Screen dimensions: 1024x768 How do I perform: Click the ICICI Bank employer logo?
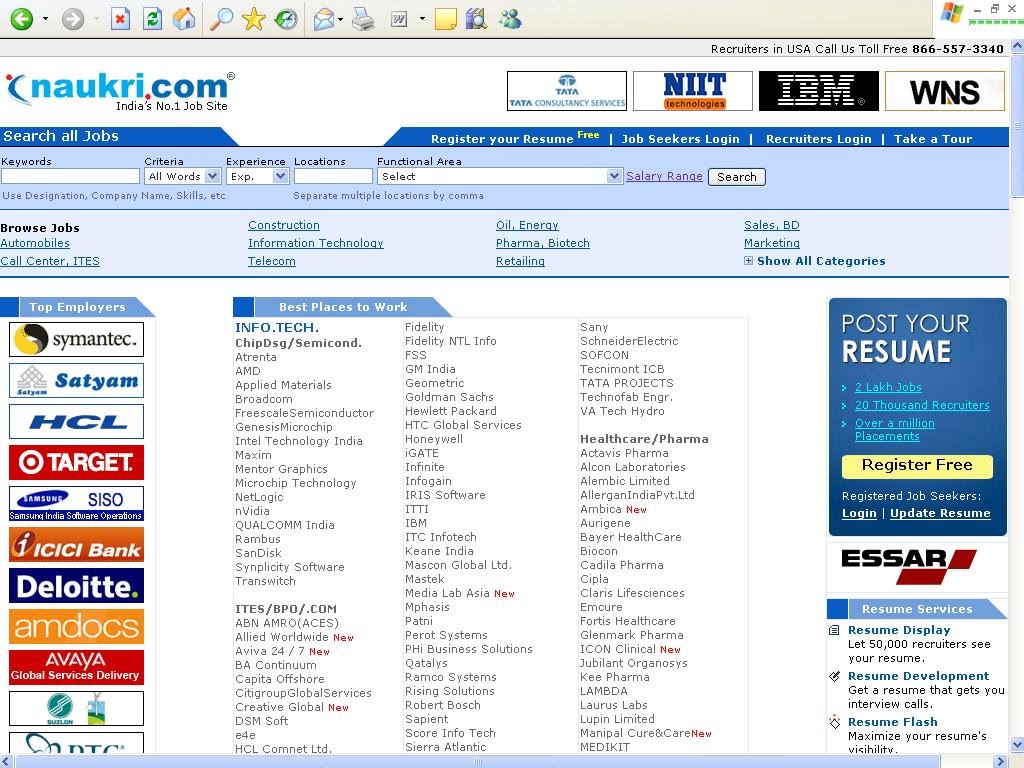[76, 545]
